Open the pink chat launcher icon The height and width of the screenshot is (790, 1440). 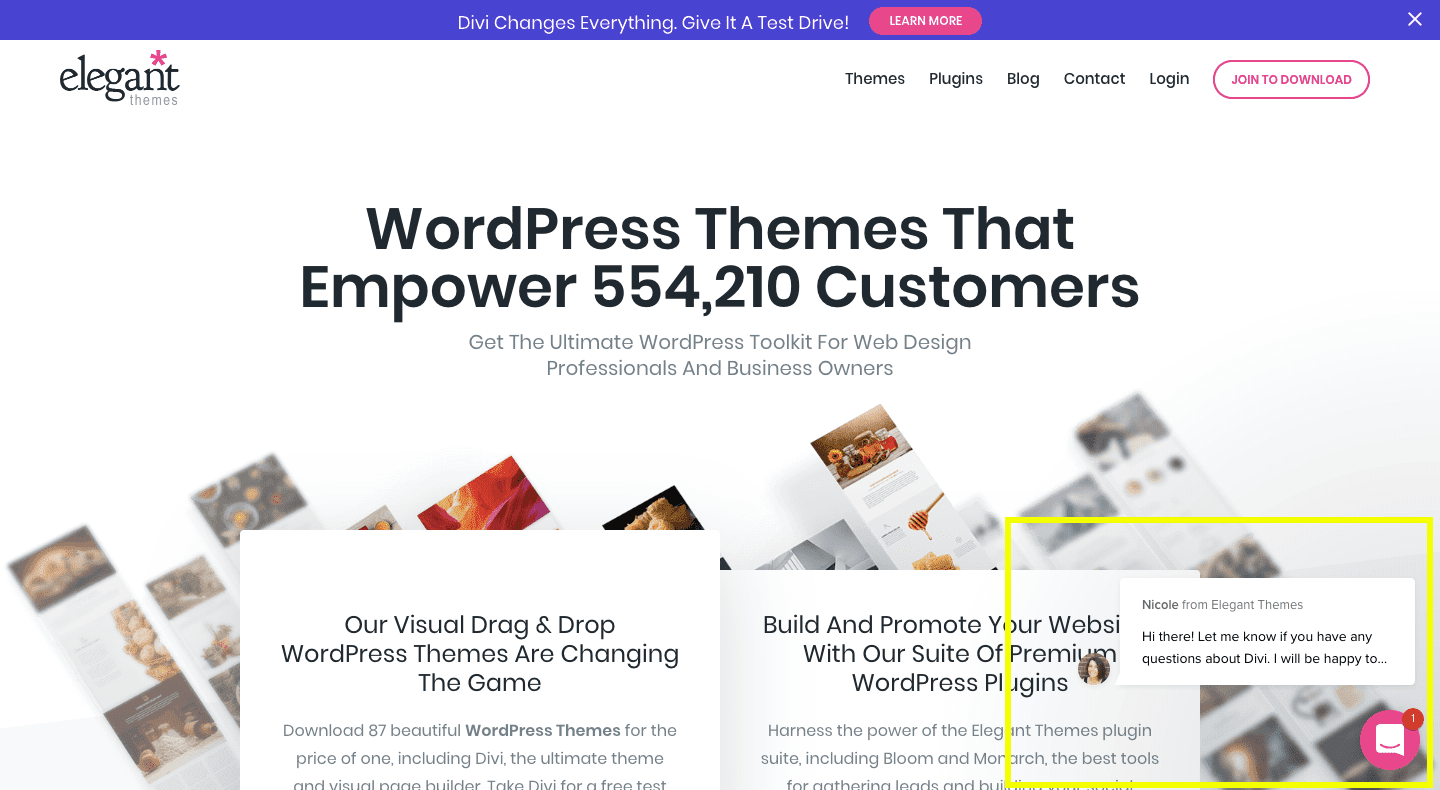coord(1390,740)
